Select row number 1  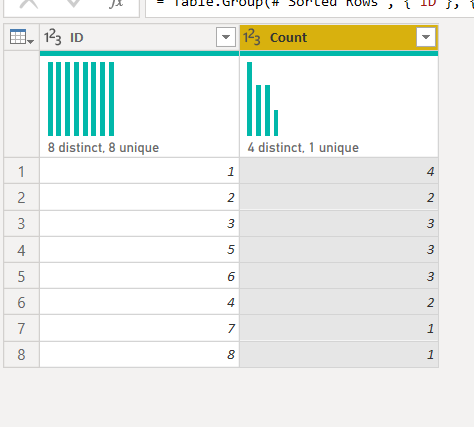21,171
